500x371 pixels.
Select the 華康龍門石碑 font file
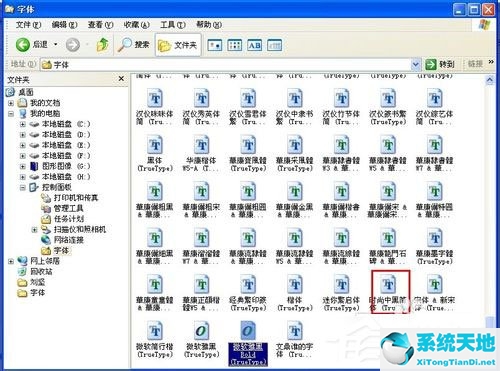point(388,247)
